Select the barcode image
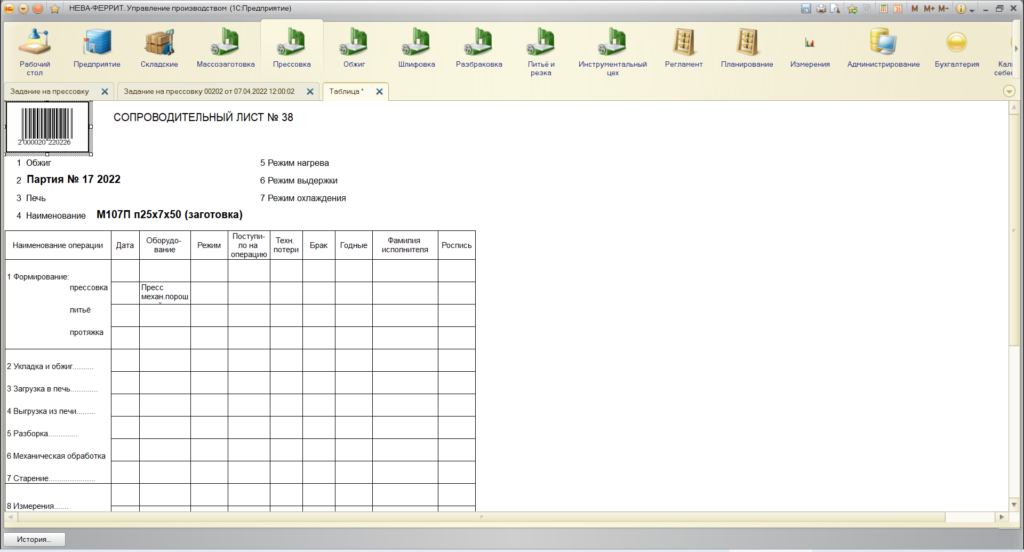 coord(47,127)
